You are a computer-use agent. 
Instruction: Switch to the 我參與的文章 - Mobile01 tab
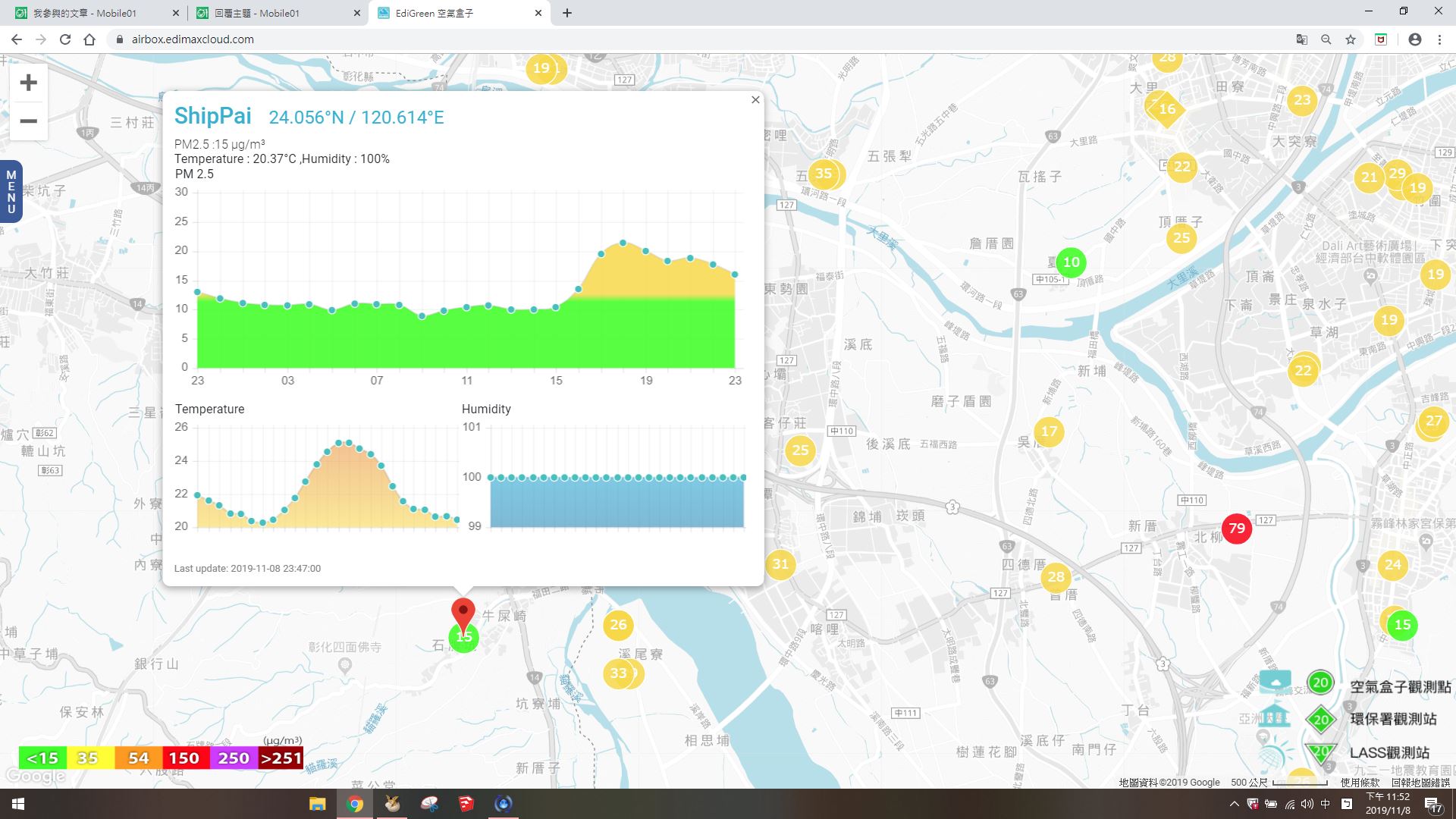pyautogui.click(x=93, y=13)
